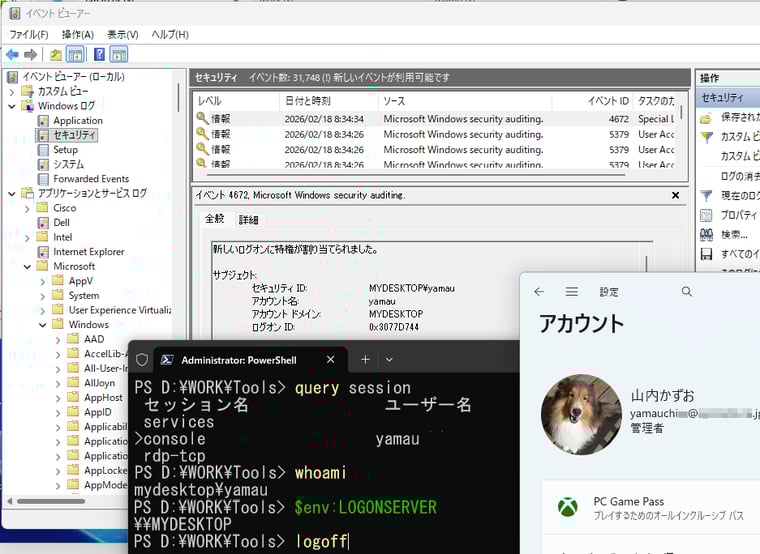Select the AAD folder
760x554 pixels.
point(94,339)
